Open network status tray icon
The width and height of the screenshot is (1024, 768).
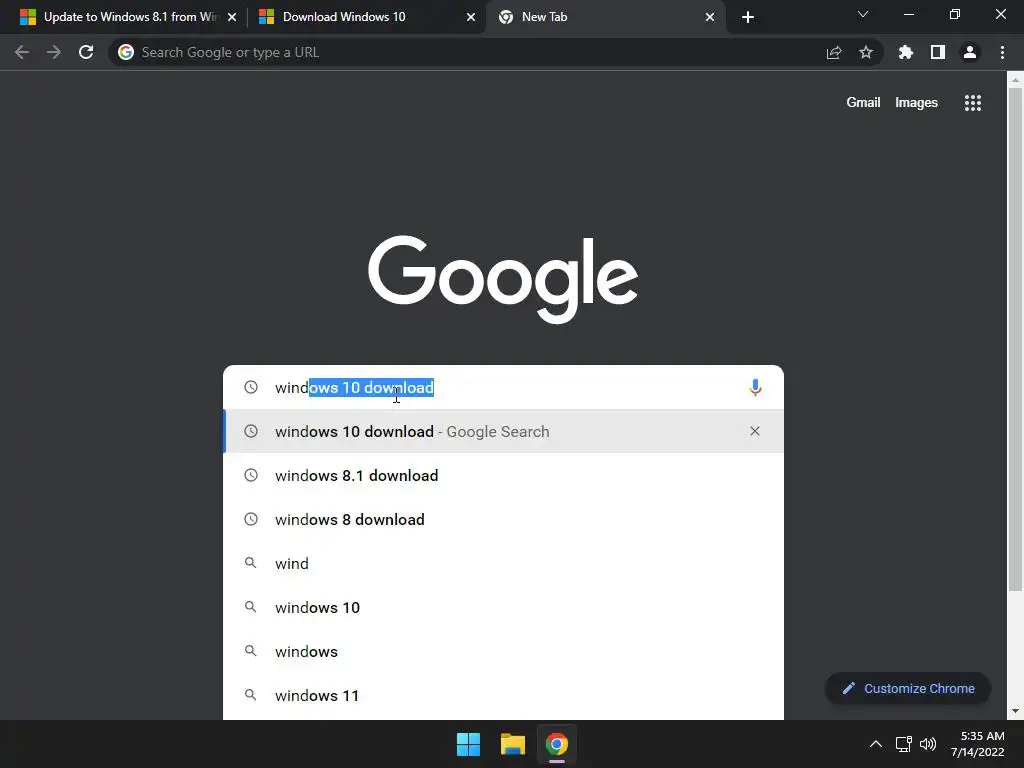pyautogui.click(x=903, y=744)
